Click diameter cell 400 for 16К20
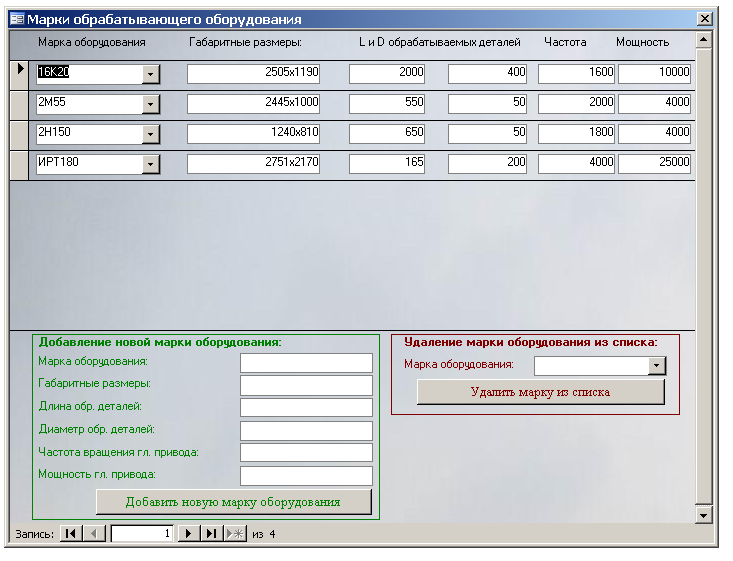Screen dimensions: 733x561 488,74
